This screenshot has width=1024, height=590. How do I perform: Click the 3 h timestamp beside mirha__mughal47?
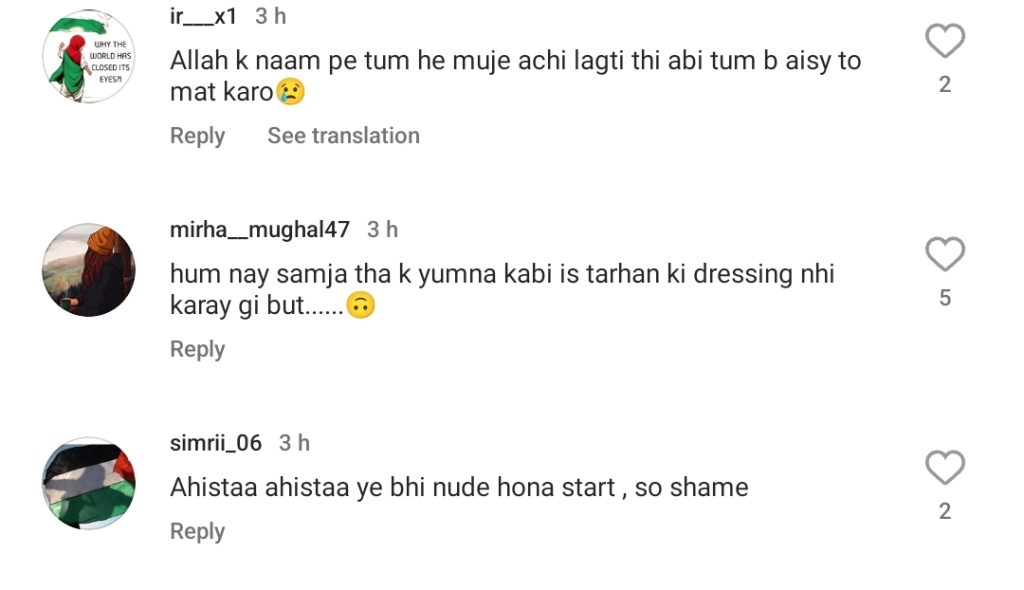point(382,229)
